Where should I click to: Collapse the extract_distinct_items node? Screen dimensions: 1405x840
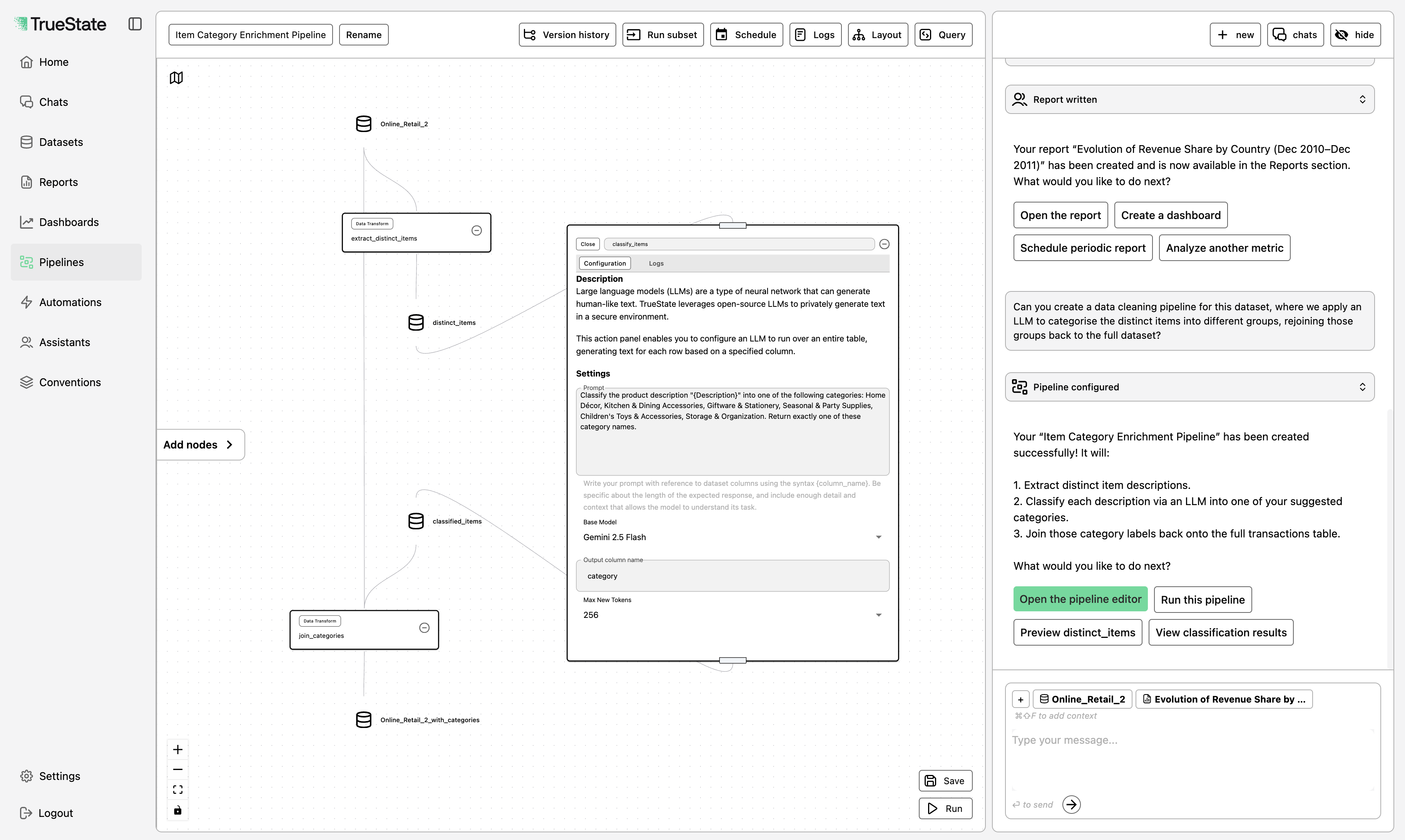coord(477,230)
